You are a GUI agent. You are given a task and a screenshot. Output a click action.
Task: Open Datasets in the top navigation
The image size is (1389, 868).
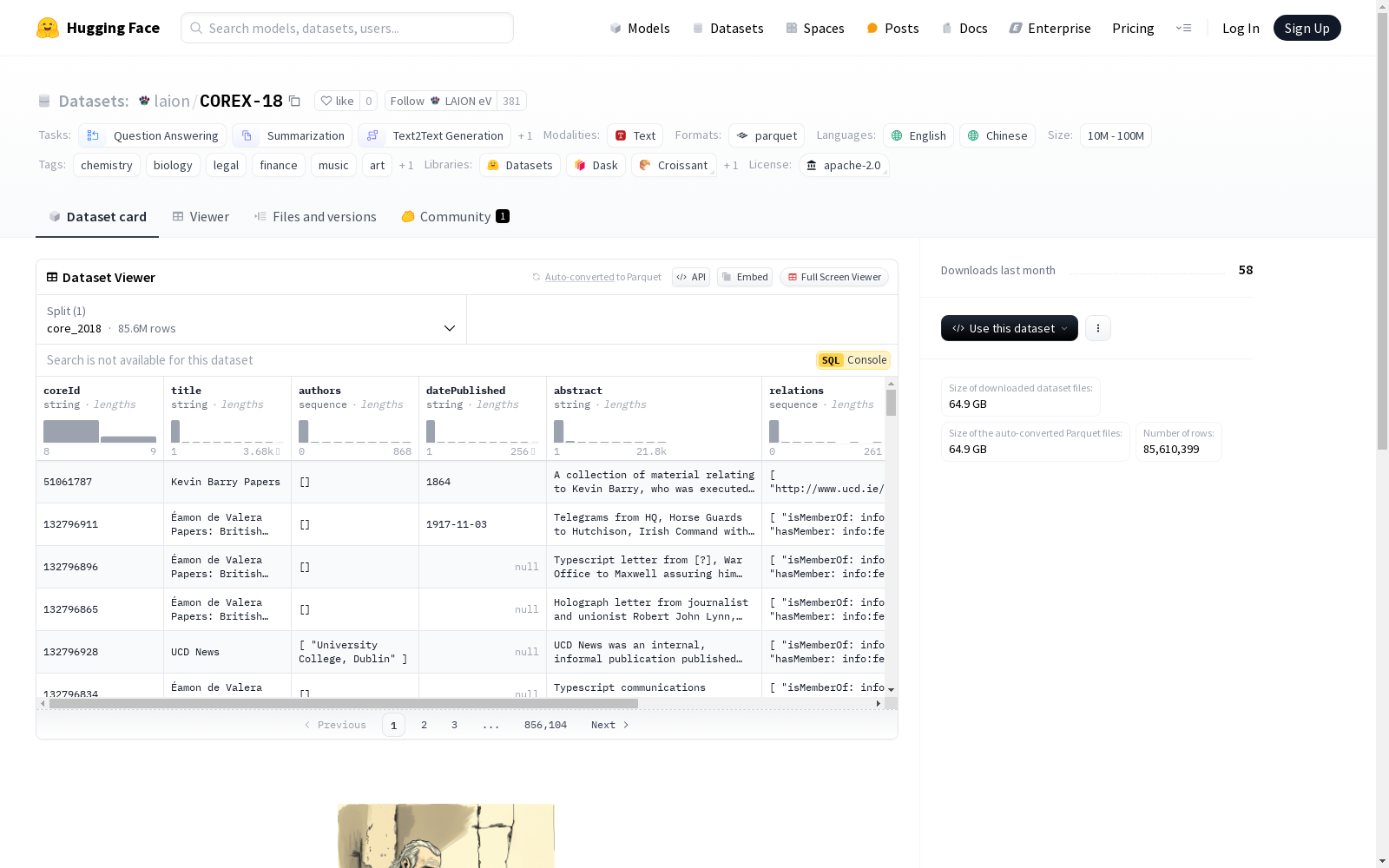(727, 28)
